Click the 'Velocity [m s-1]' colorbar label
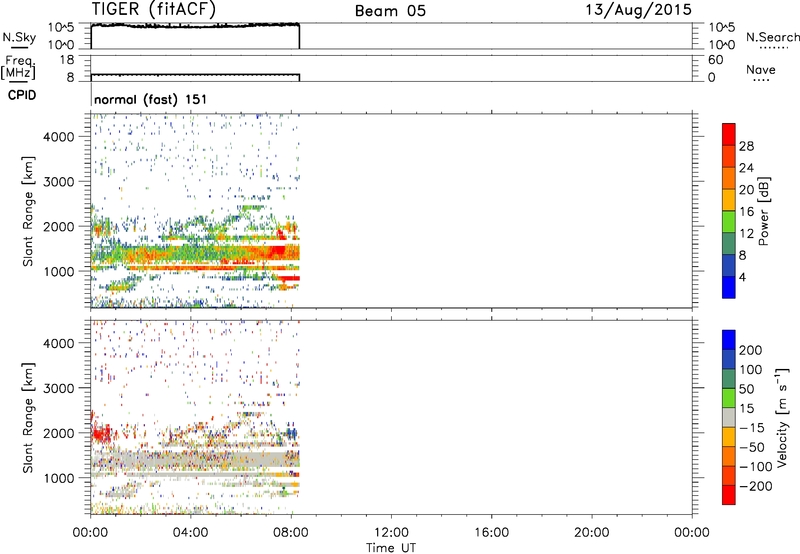Screen dimensions: 800x554 point(781,417)
